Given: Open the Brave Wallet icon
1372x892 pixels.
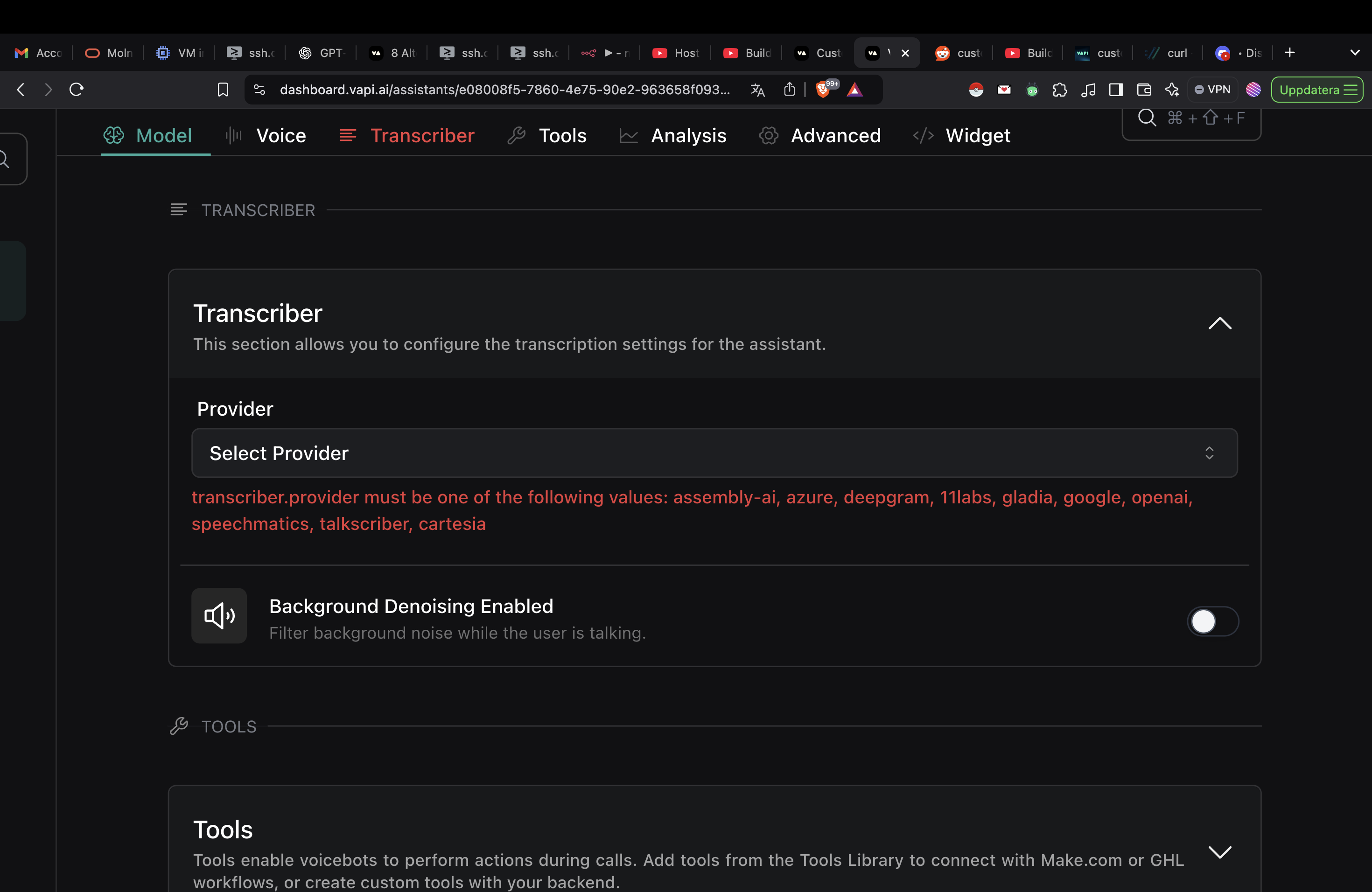Looking at the screenshot, I should pyautogui.click(x=1144, y=89).
